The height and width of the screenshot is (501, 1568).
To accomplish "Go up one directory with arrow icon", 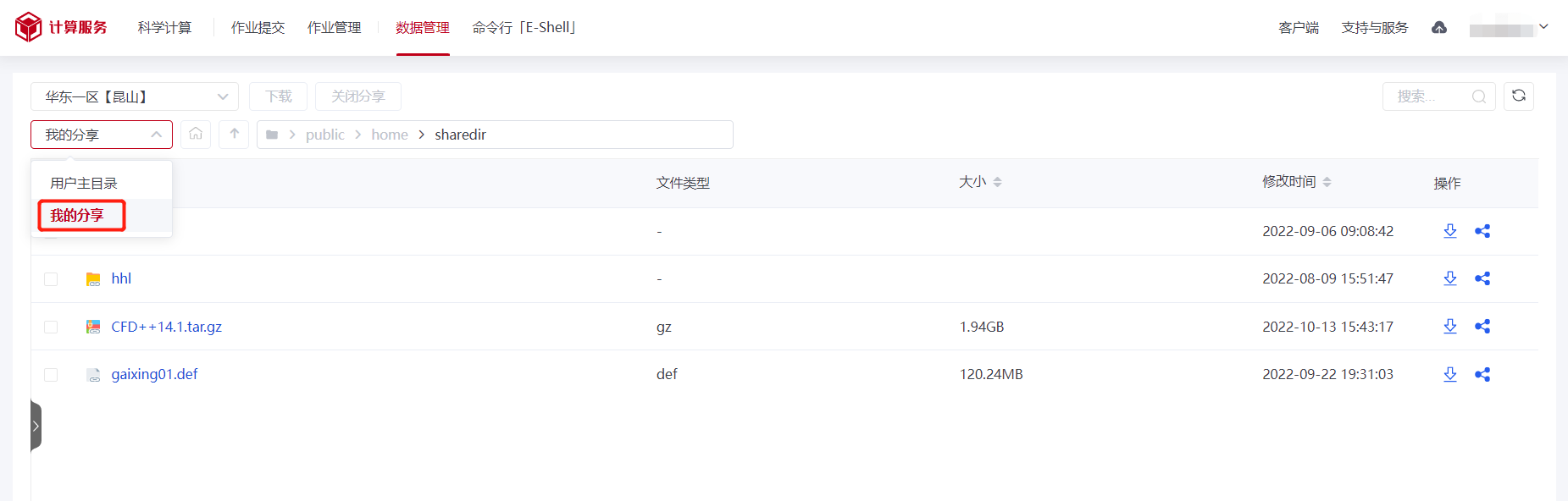I will coord(234,134).
